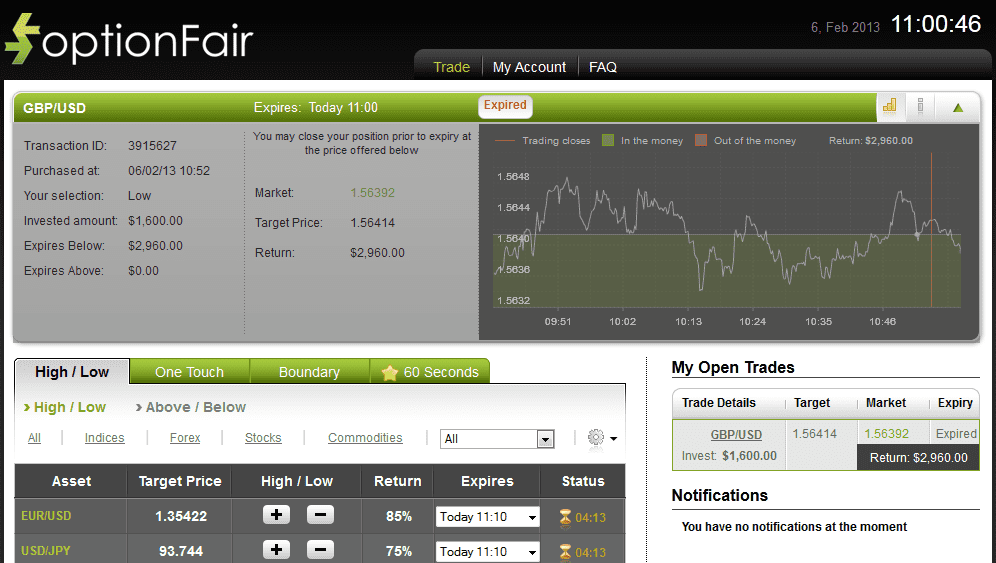The image size is (996, 563).
Task: Click the USD/JPY asset name
Action: [x=46, y=550]
